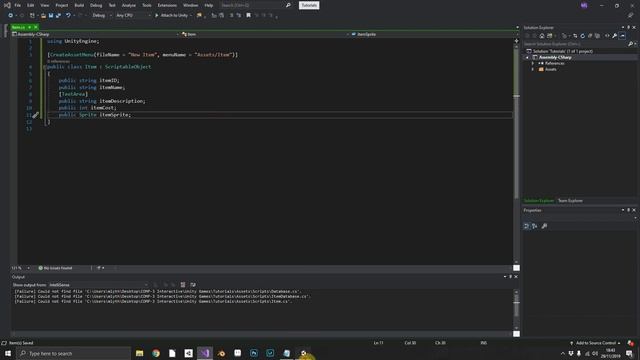The width and height of the screenshot is (640, 360).
Task: Open the Edit menu
Action: coord(31,5)
